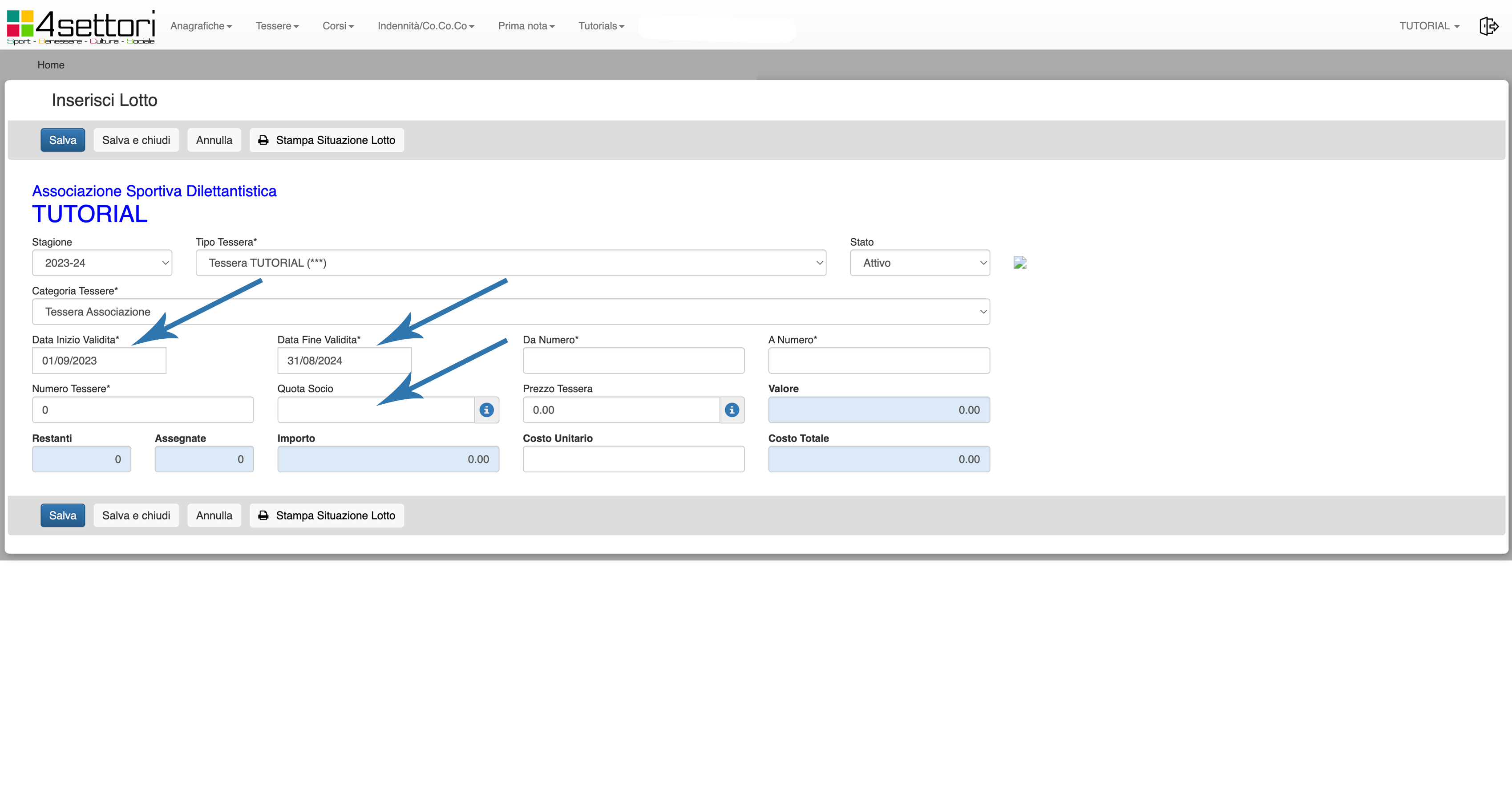Click bottom Stampa Situazione Lotto printer button
1512x812 pixels.
(x=326, y=516)
